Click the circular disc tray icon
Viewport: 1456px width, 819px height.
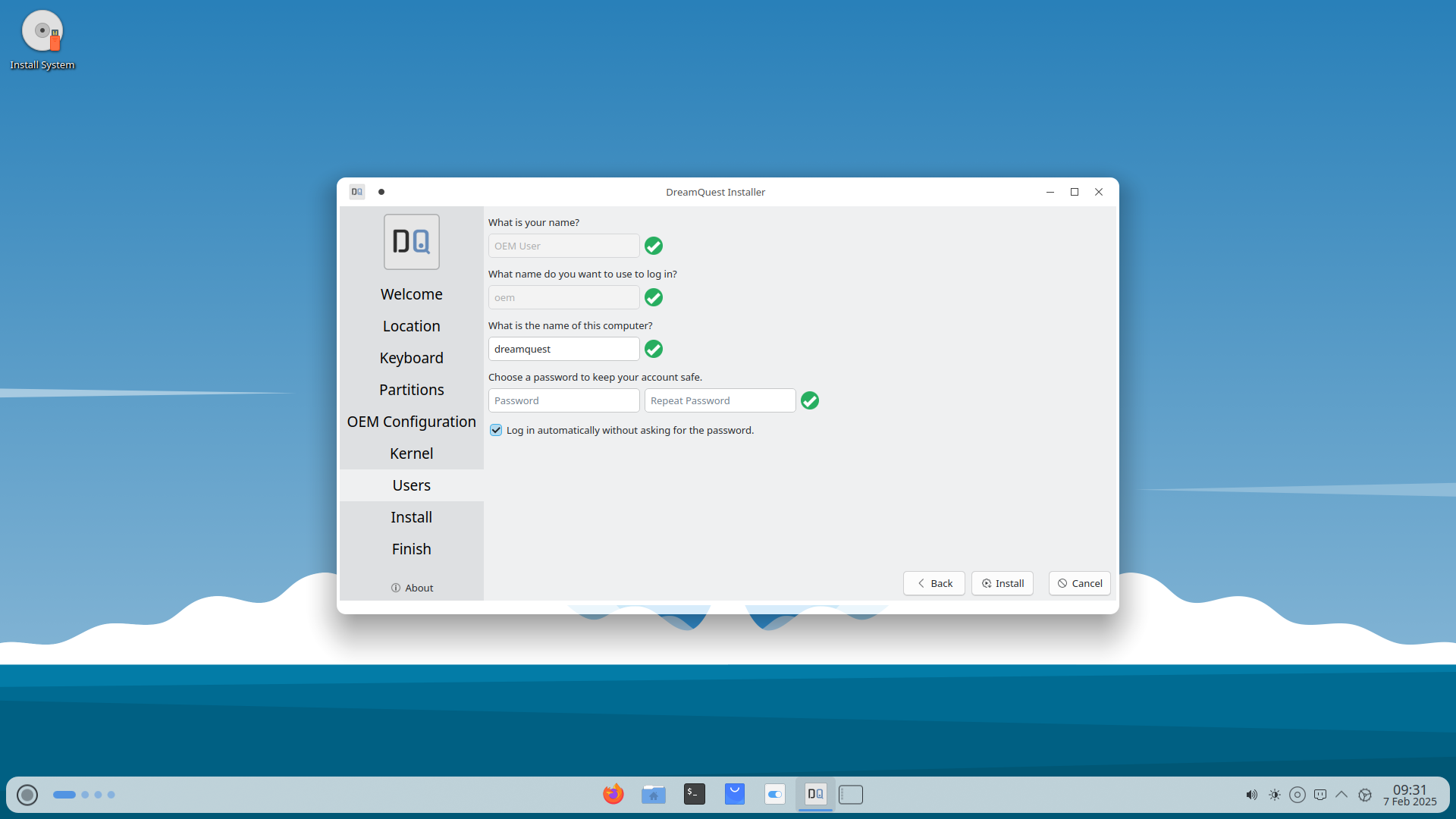click(1298, 795)
